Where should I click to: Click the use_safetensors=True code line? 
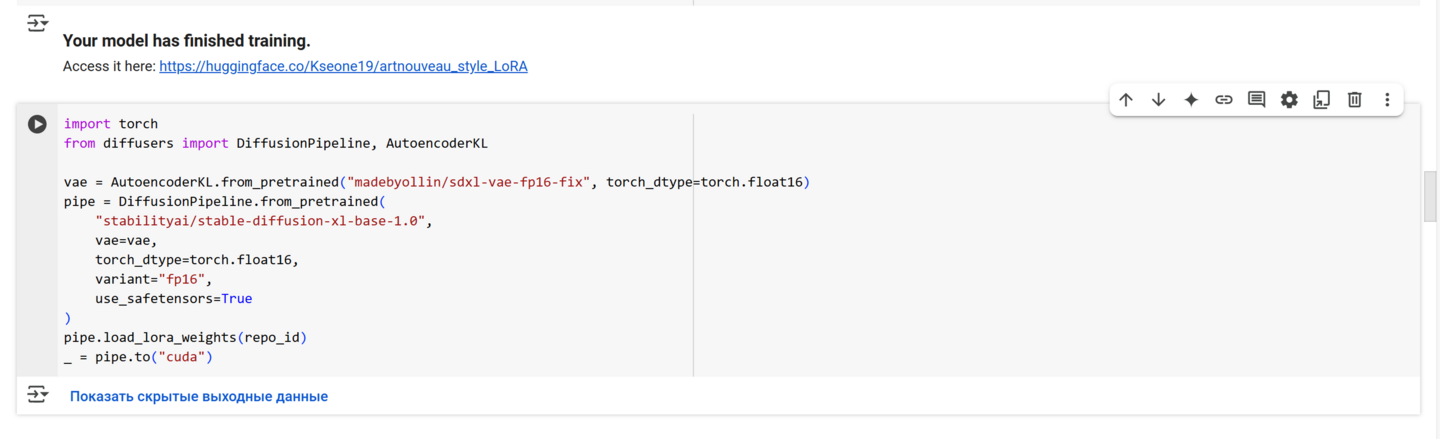coord(173,298)
